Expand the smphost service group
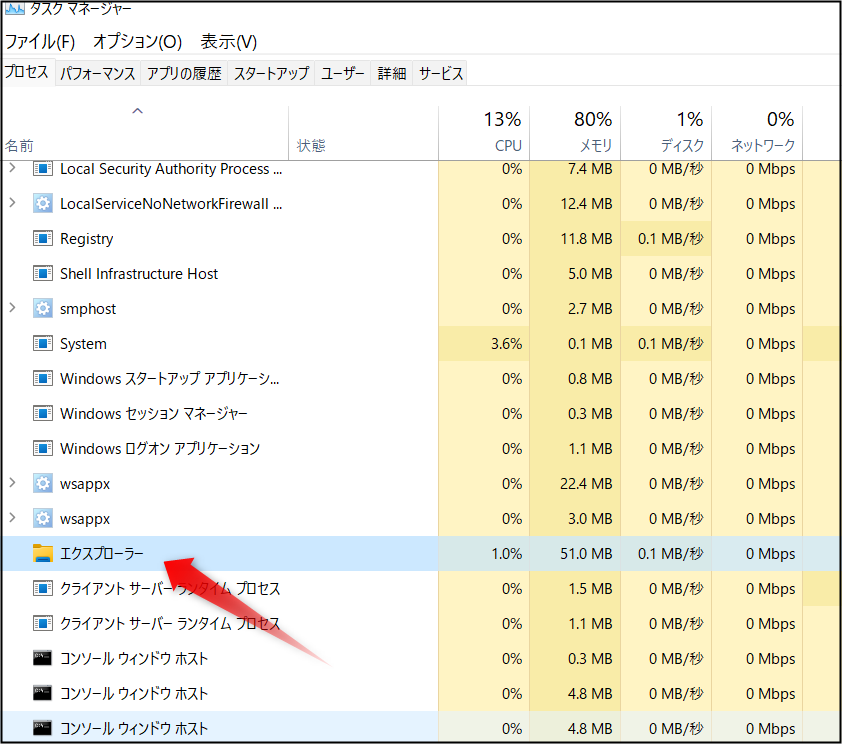This screenshot has height=744, width=842. (12, 308)
